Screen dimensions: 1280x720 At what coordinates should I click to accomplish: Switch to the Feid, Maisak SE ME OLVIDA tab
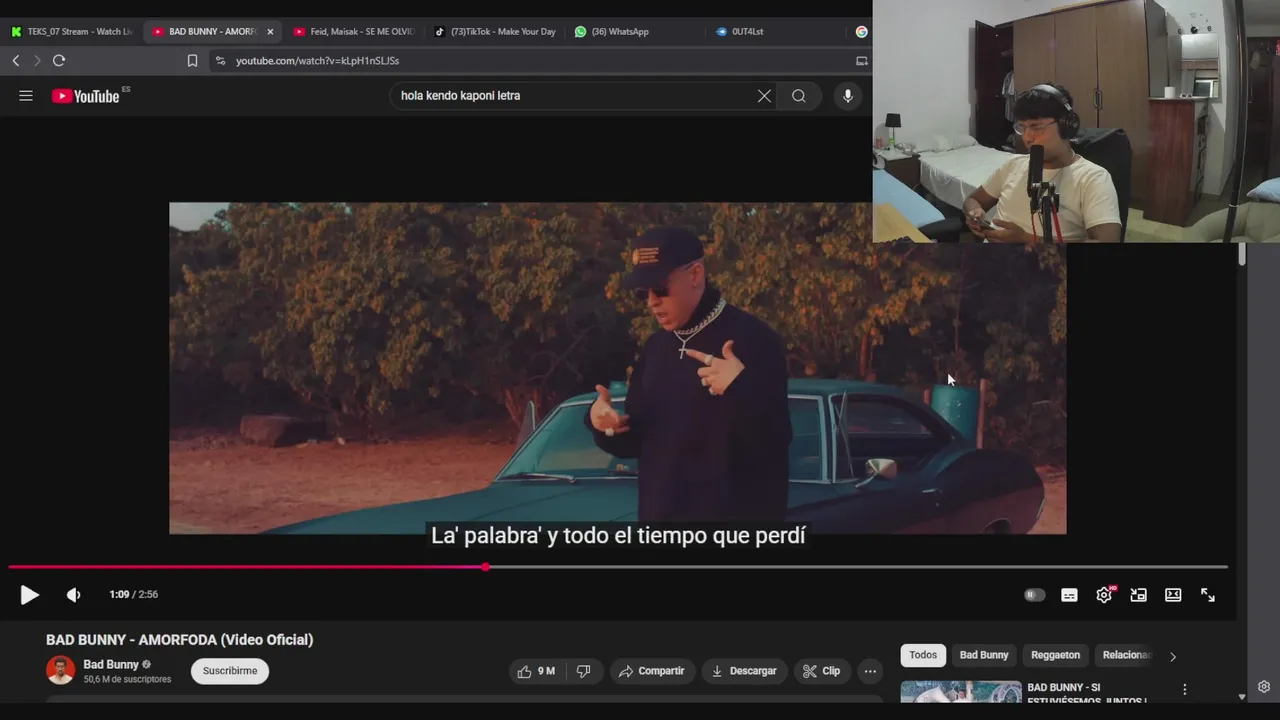tap(353, 32)
